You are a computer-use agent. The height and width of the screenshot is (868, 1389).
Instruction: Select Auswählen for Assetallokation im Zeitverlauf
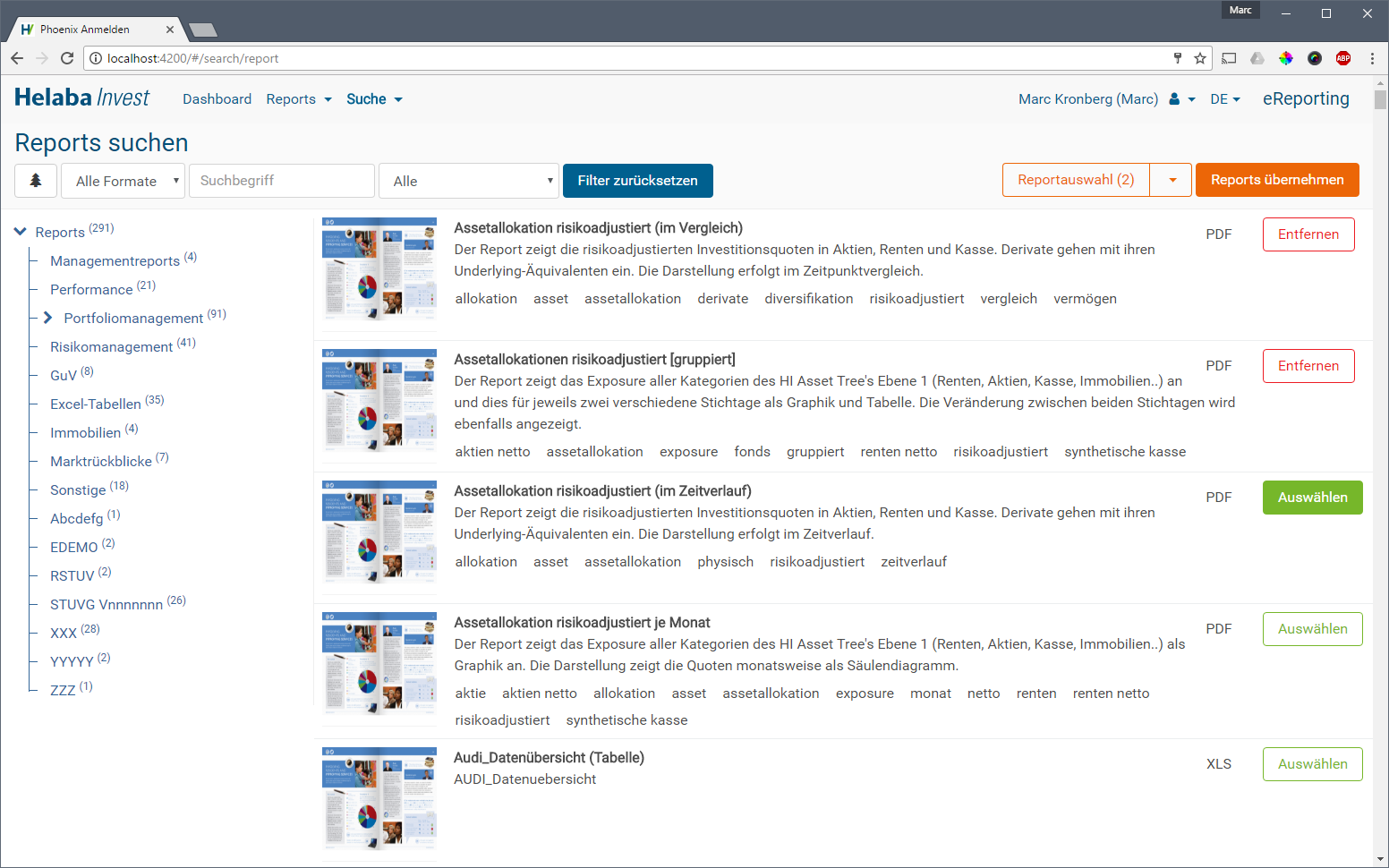click(x=1312, y=498)
